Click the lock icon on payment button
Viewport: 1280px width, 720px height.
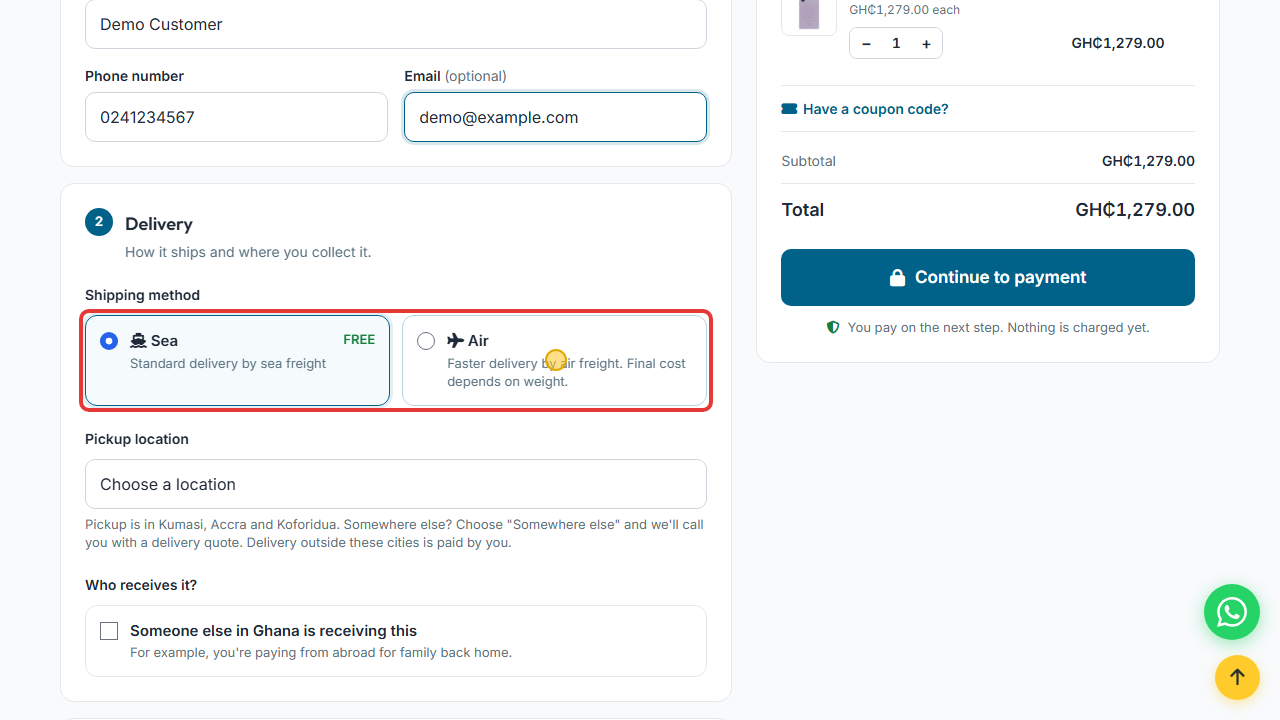point(897,278)
